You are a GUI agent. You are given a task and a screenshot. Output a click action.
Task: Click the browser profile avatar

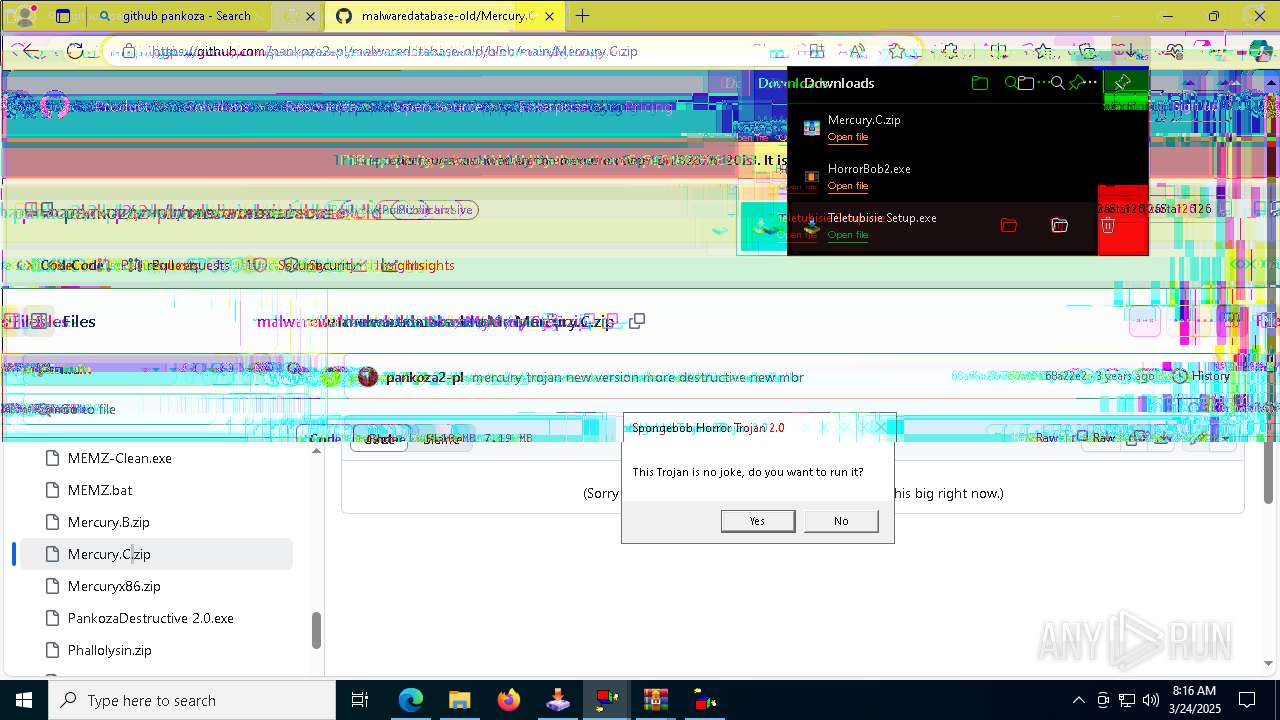[25, 16]
